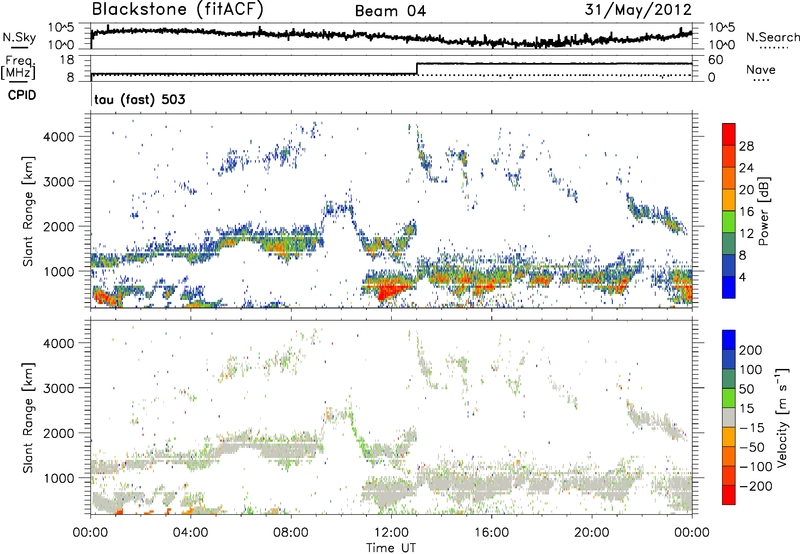
Task: Select the 'CPID' row label
Action: point(22,95)
